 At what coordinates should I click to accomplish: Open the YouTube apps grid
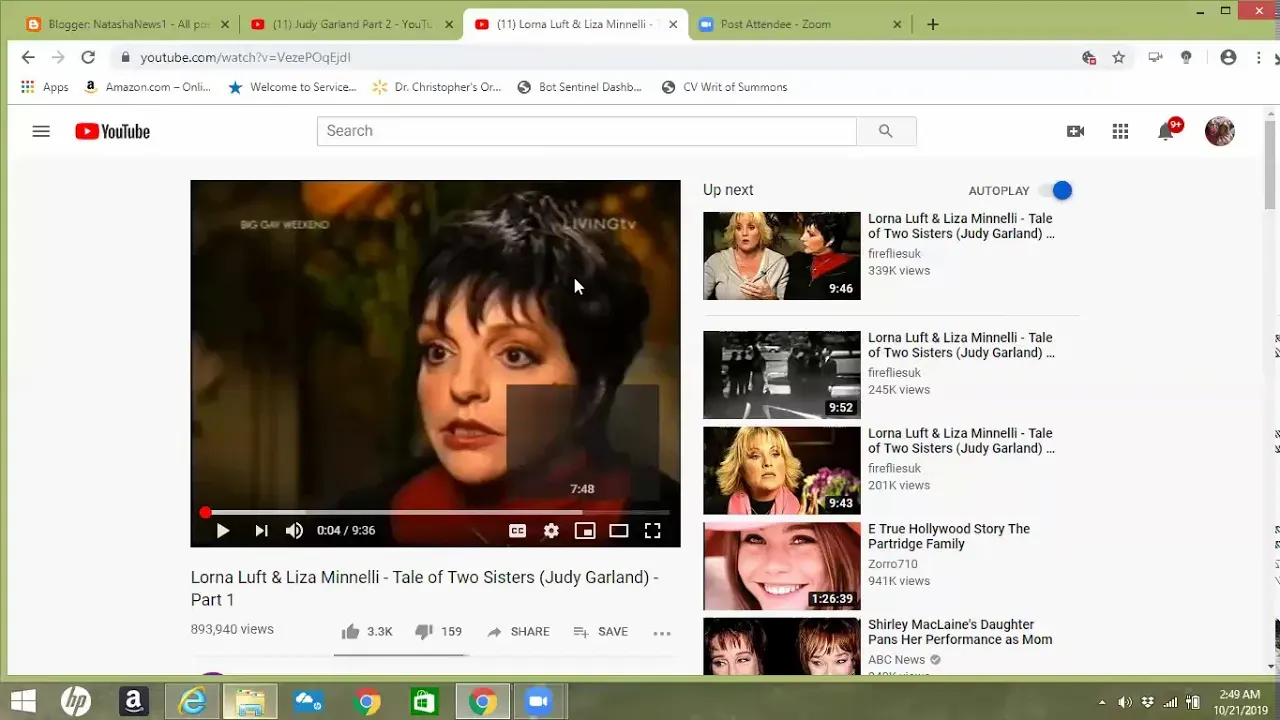[x=1120, y=131]
